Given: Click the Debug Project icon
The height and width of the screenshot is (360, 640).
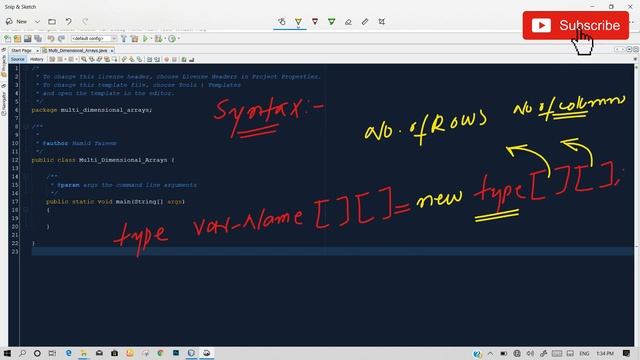Looking at the screenshot, I should pos(158,38).
